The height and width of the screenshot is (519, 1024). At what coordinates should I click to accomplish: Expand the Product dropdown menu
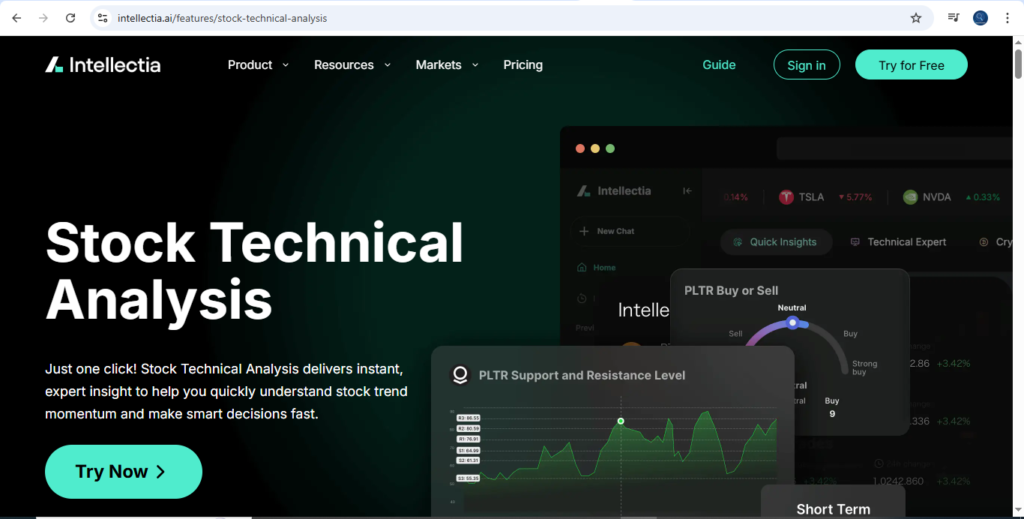click(258, 65)
